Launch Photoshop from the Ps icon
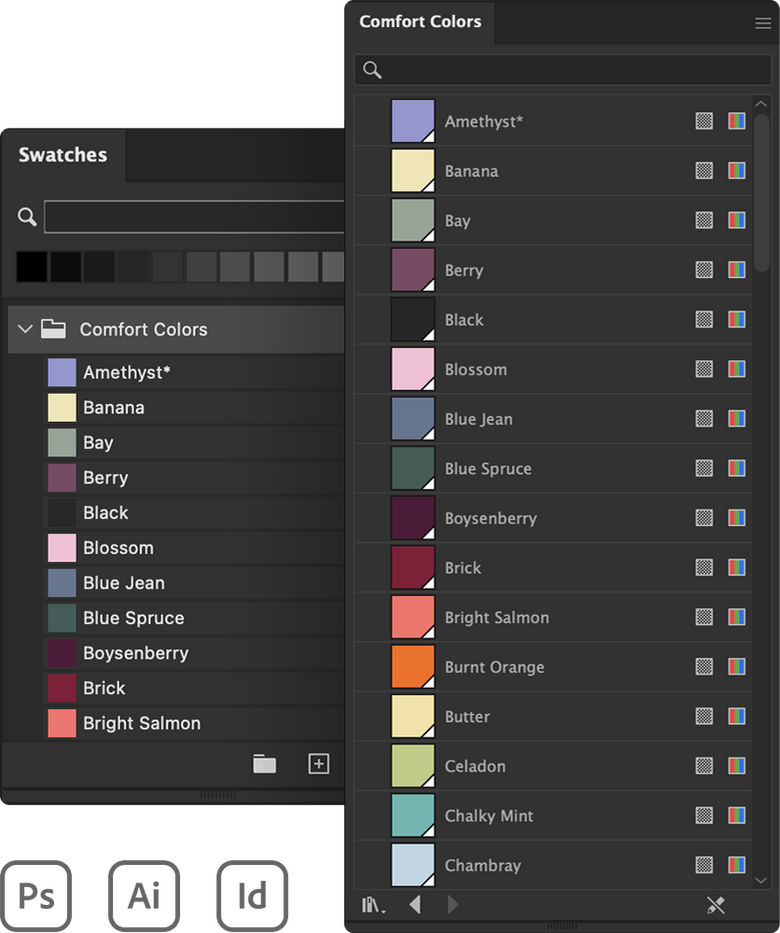The width and height of the screenshot is (780, 933). (38, 895)
